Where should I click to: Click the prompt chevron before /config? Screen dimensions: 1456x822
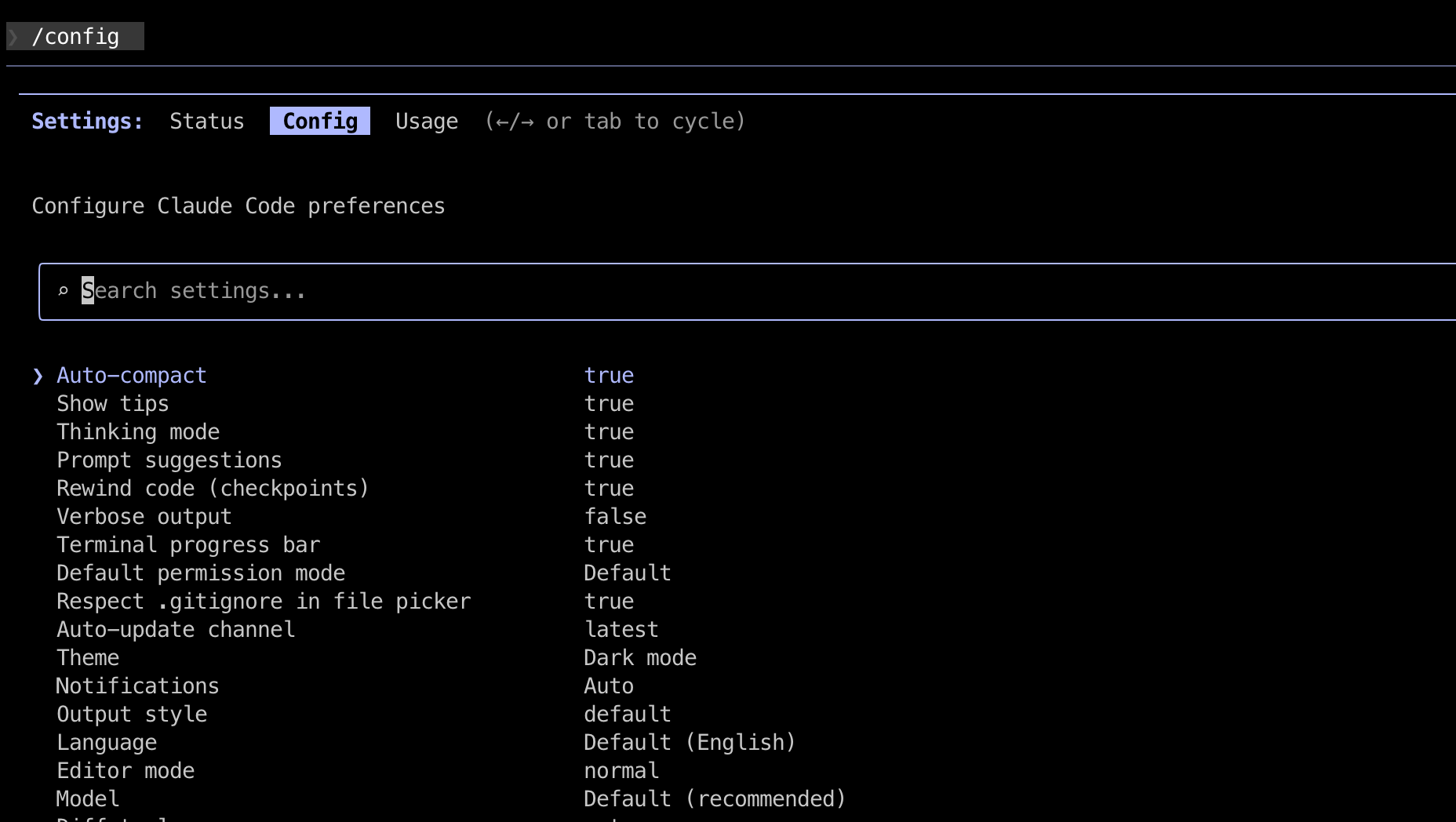click(x=13, y=37)
